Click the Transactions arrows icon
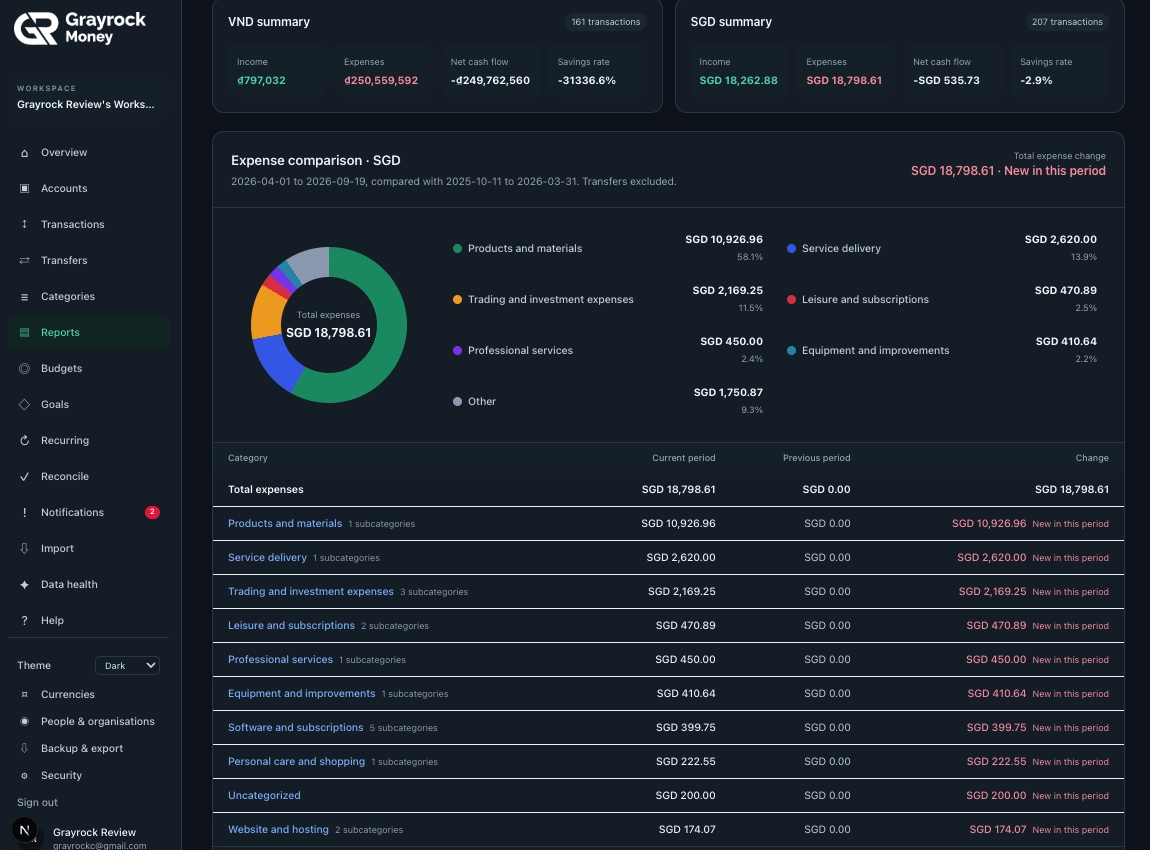Screen dimensions: 1150x850 (24, 224)
